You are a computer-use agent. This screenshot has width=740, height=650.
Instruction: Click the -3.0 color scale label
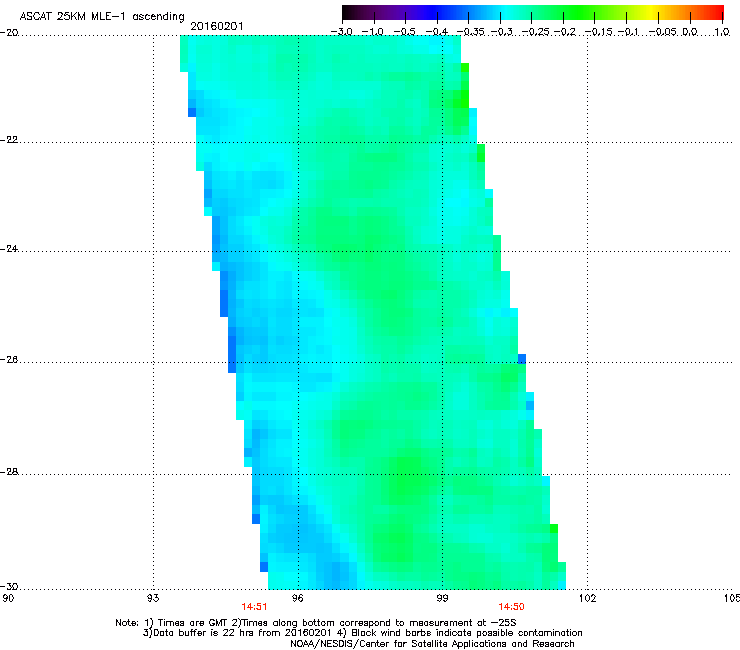point(341,32)
